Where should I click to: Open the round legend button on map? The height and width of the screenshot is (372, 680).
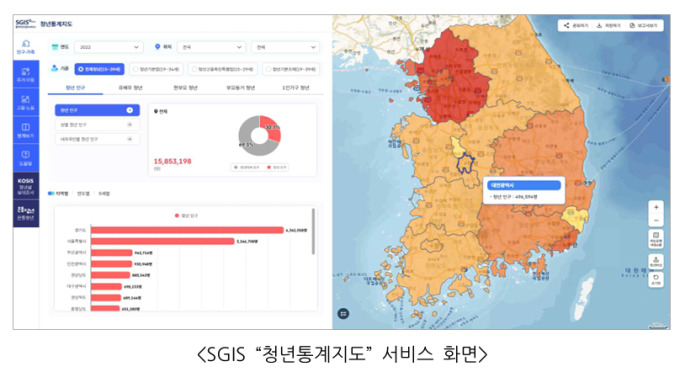pos(343,313)
